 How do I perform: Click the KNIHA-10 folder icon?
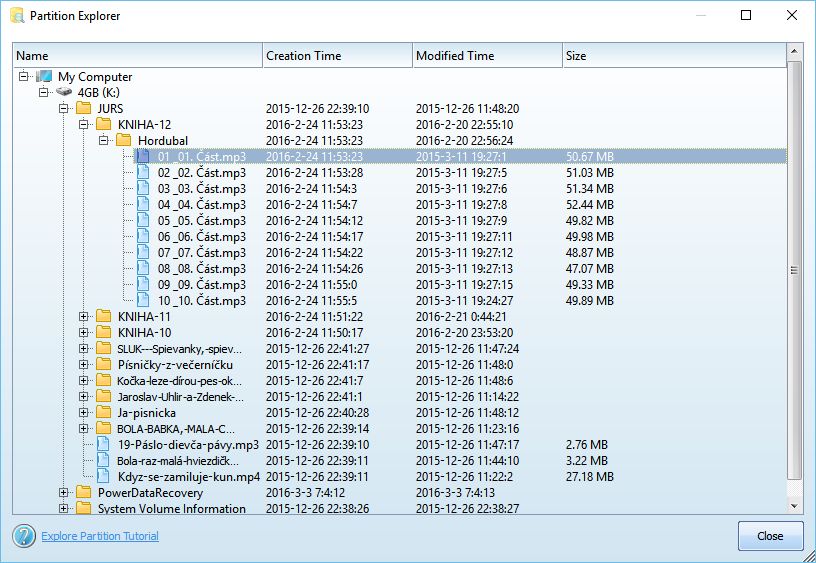click(104, 332)
